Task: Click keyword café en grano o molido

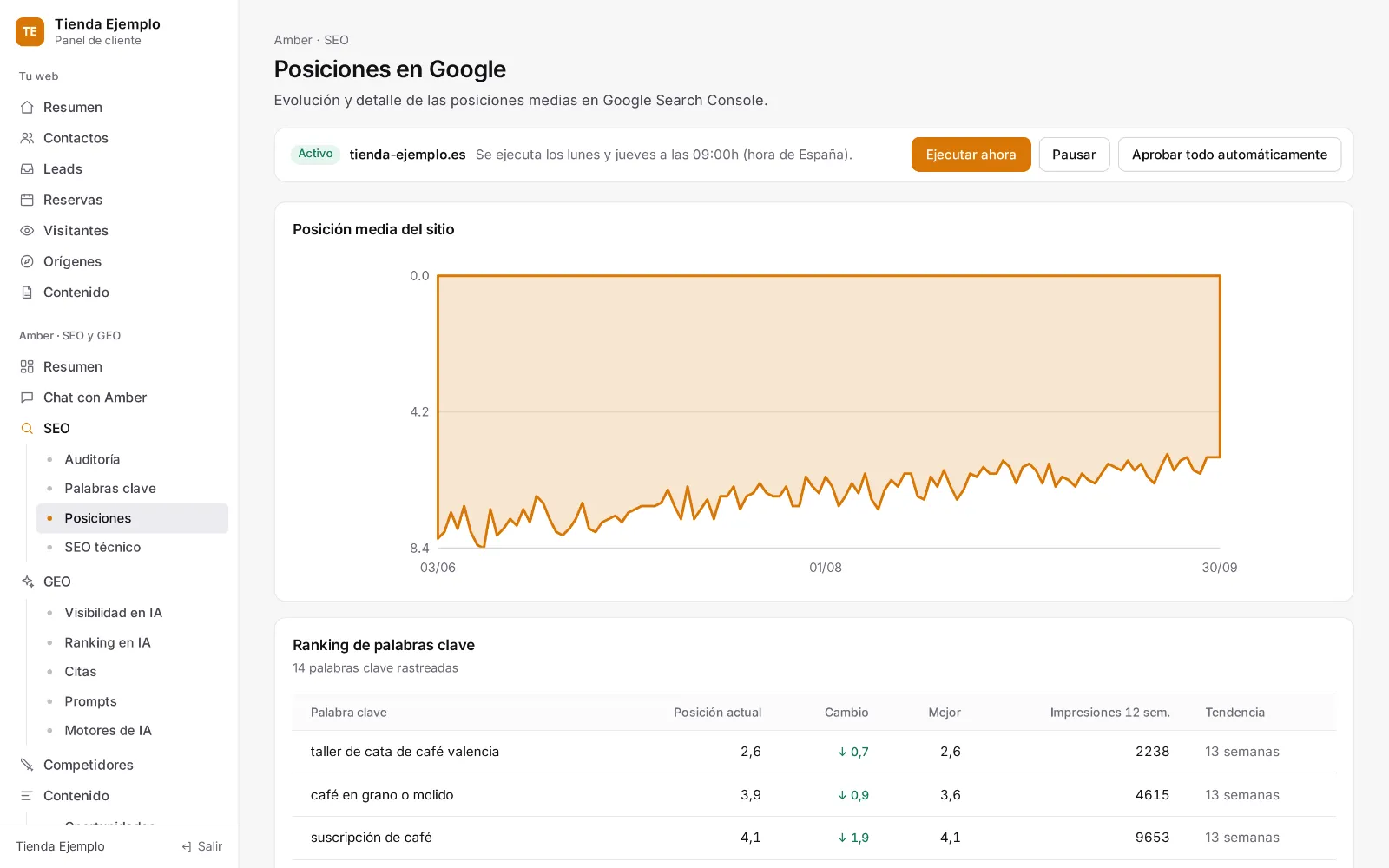Action: (382, 795)
